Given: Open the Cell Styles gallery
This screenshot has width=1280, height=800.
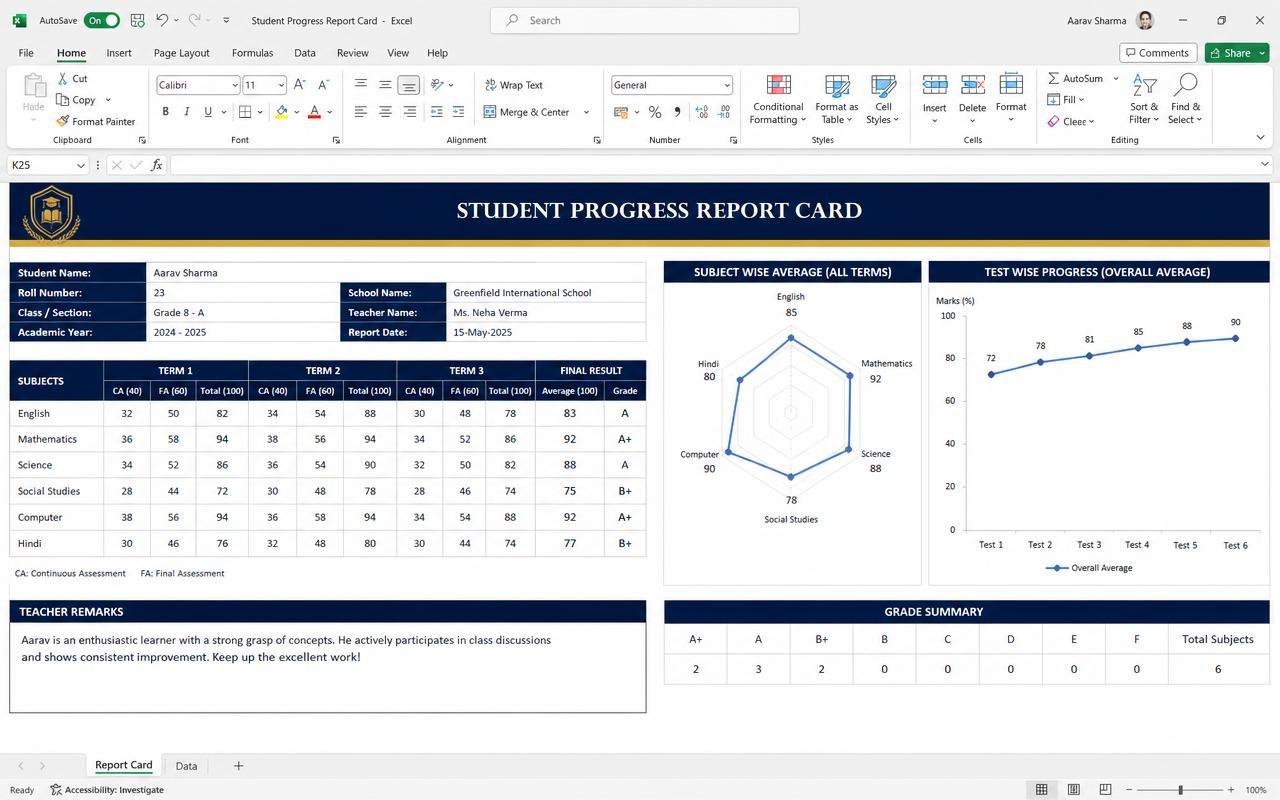Looking at the screenshot, I should coord(883,99).
